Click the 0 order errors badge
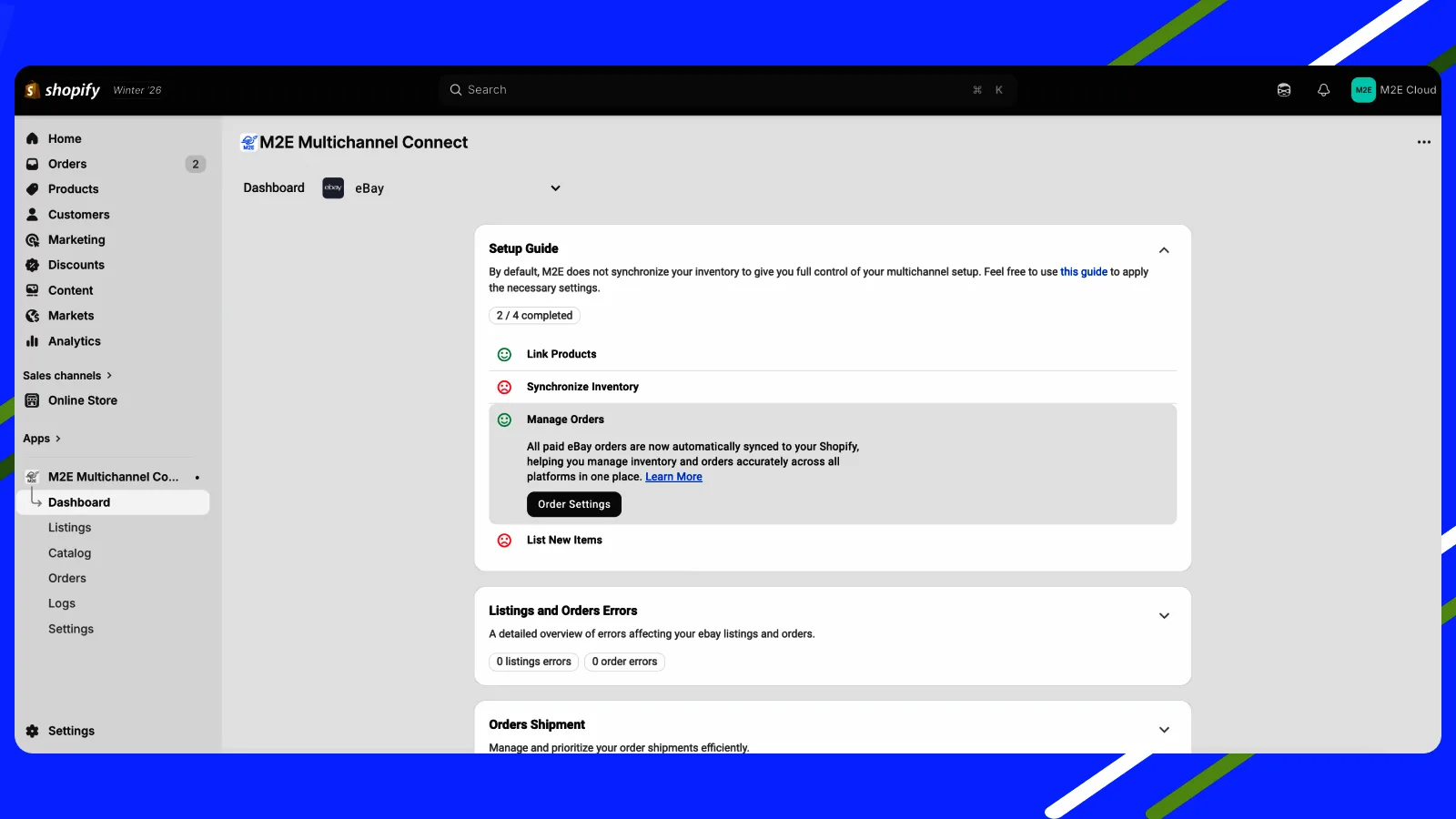The image size is (1456, 819). [624, 662]
